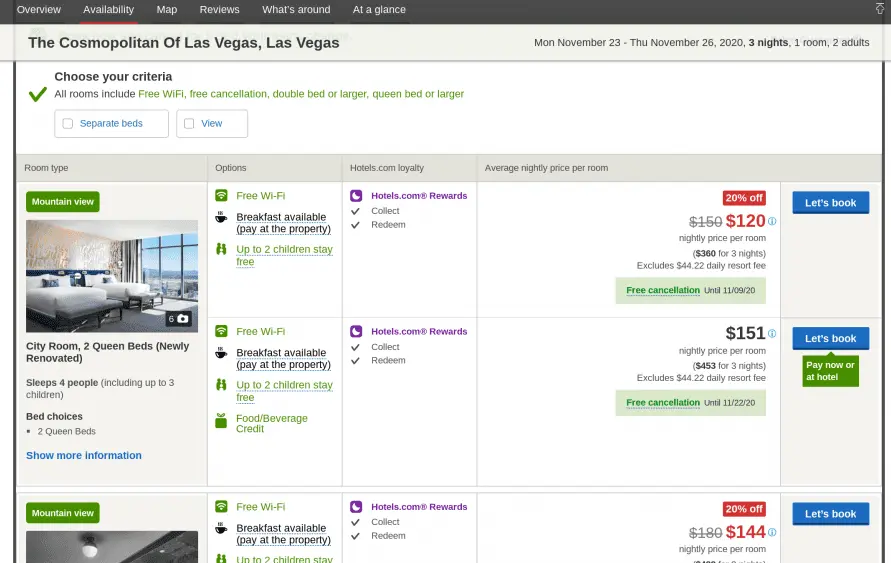Image resolution: width=891 pixels, height=563 pixels.
Task: Click the Average nightly price per room header
Action: click(546, 168)
